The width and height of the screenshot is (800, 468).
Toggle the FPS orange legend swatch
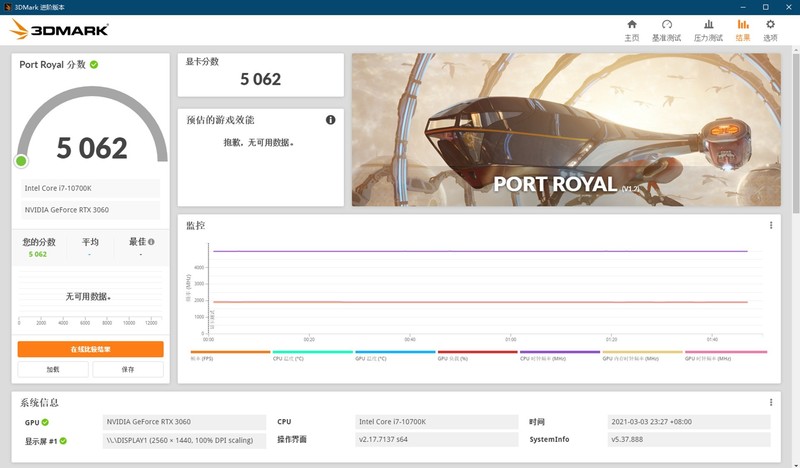pyautogui.click(x=230, y=352)
